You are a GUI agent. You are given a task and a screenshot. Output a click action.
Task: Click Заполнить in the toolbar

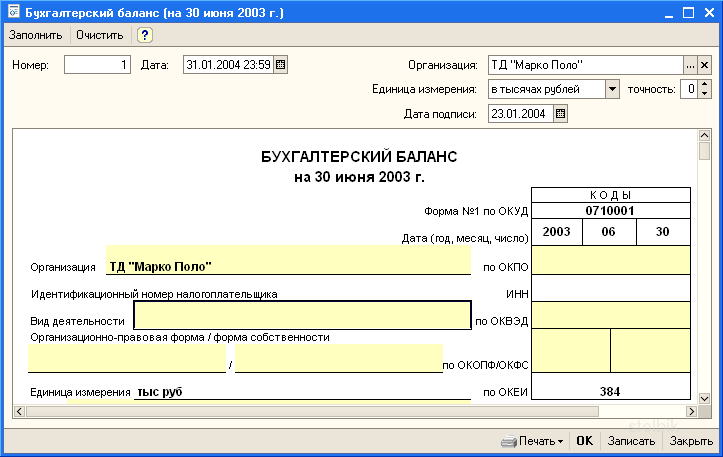36,35
